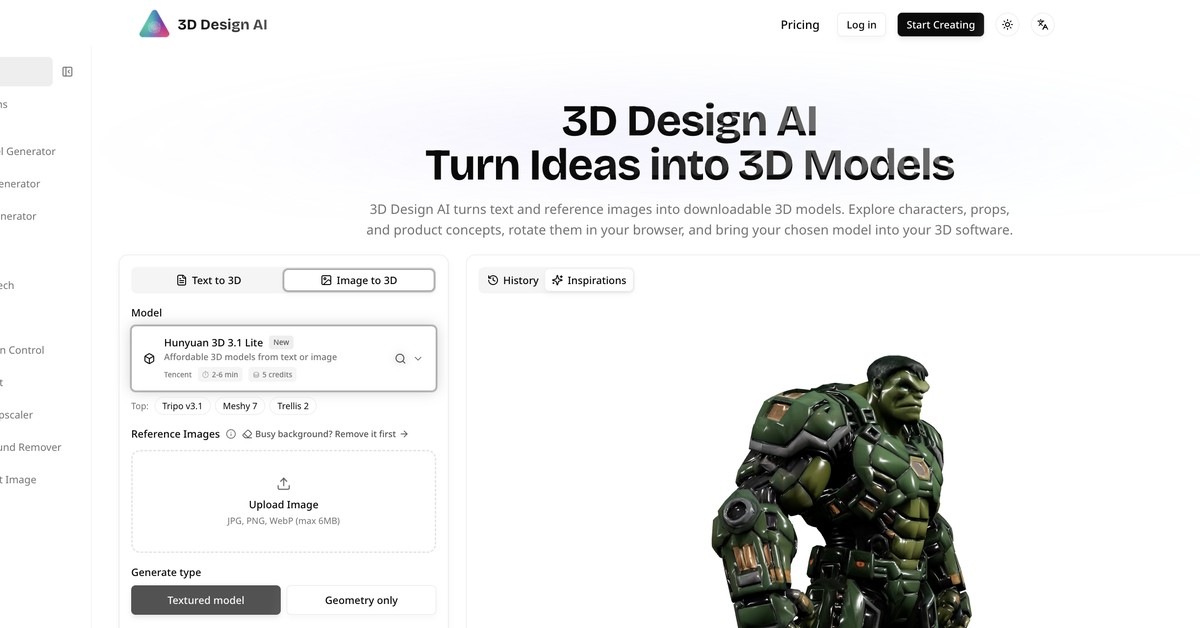Open the Pricing page link
The height and width of the screenshot is (628, 1200).
pyautogui.click(x=800, y=25)
